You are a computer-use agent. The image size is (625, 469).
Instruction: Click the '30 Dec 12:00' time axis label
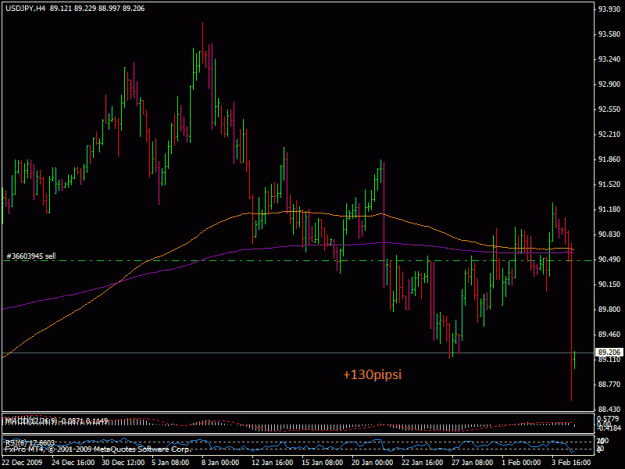point(123,462)
